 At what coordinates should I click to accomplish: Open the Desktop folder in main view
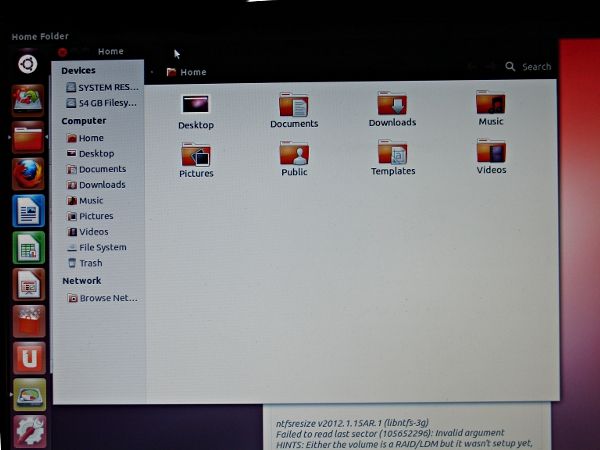point(196,112)
